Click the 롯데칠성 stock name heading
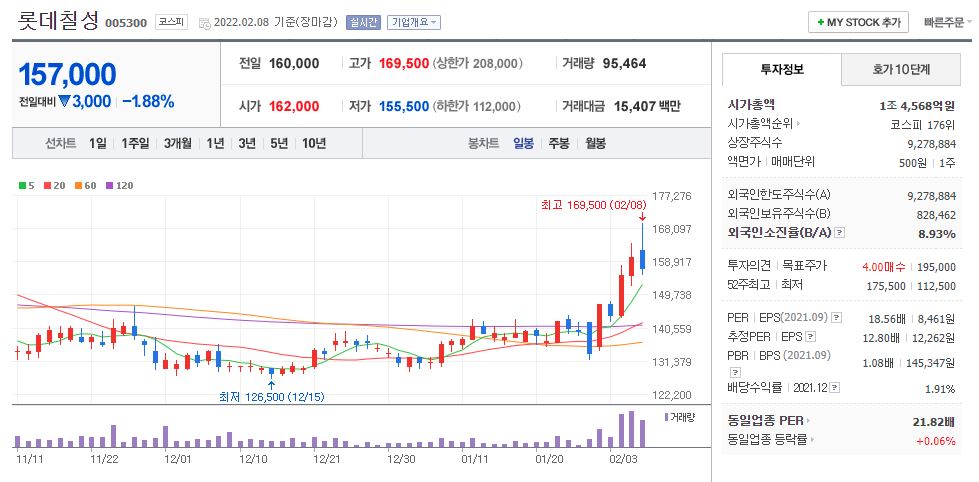 [58, 20]
